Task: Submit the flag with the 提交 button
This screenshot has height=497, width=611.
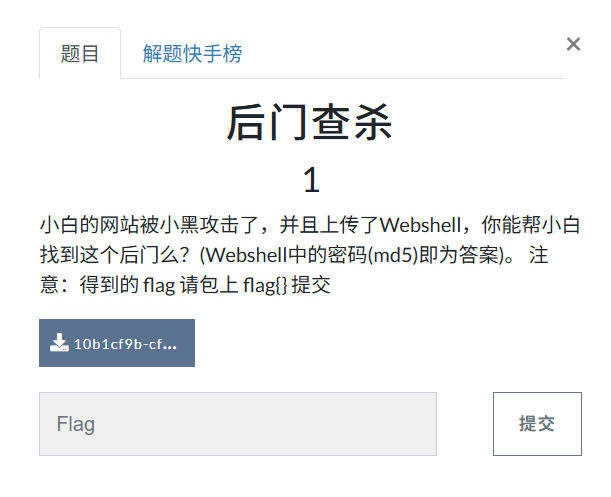Action: (537, 424)
